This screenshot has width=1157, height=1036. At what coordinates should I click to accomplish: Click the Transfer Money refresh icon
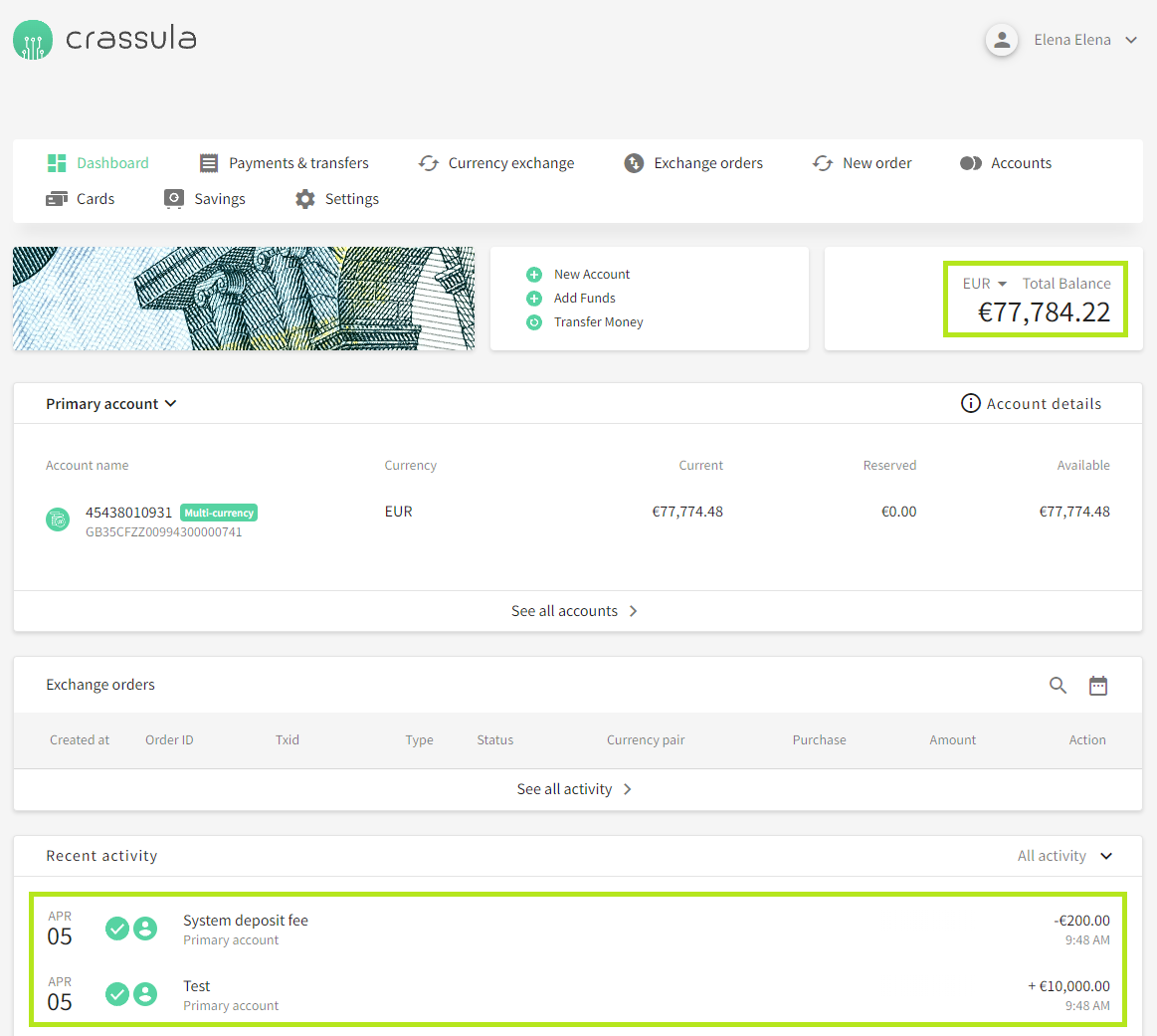[534, 322]
